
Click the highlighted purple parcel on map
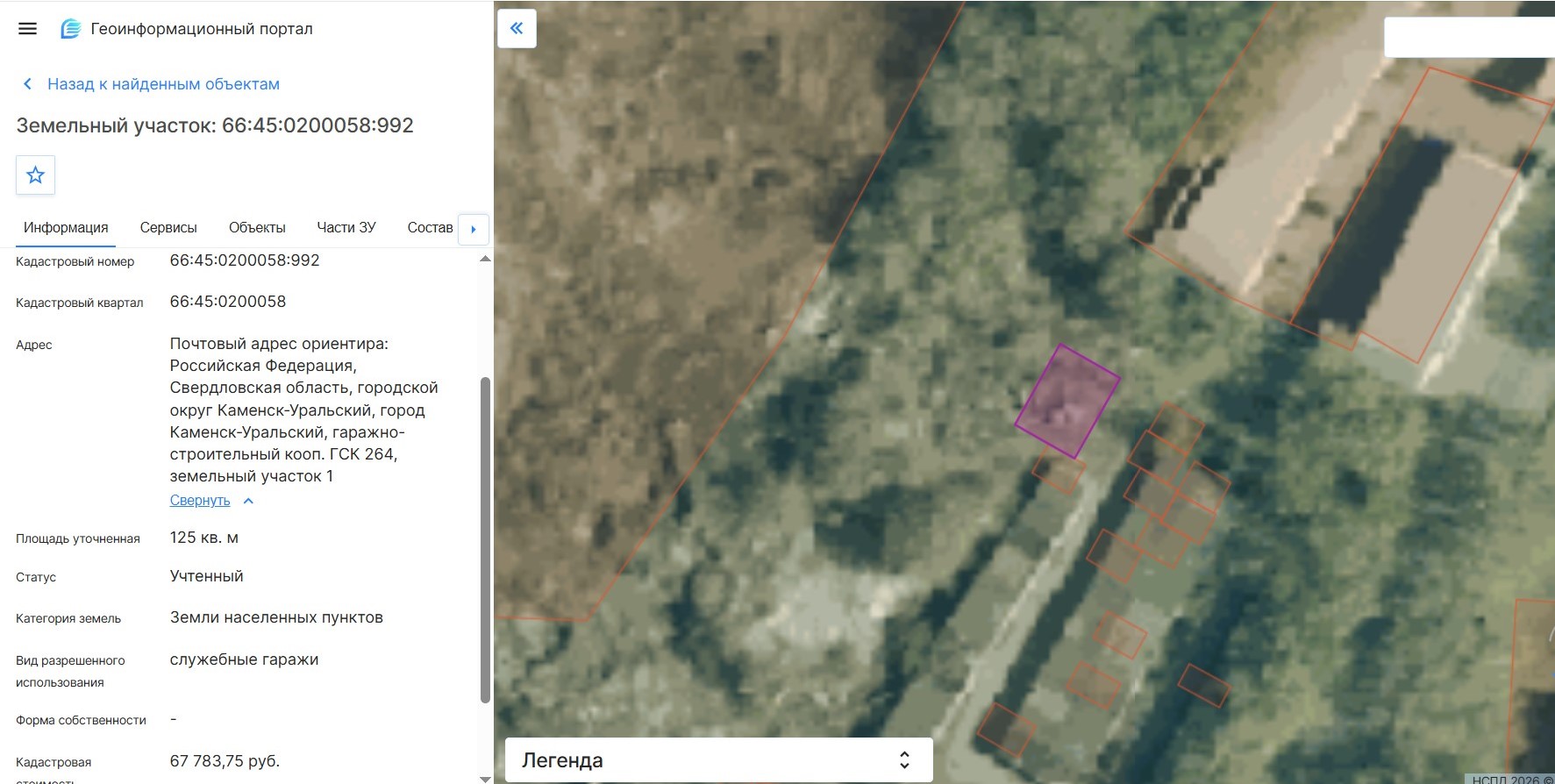coord(1067,401)
